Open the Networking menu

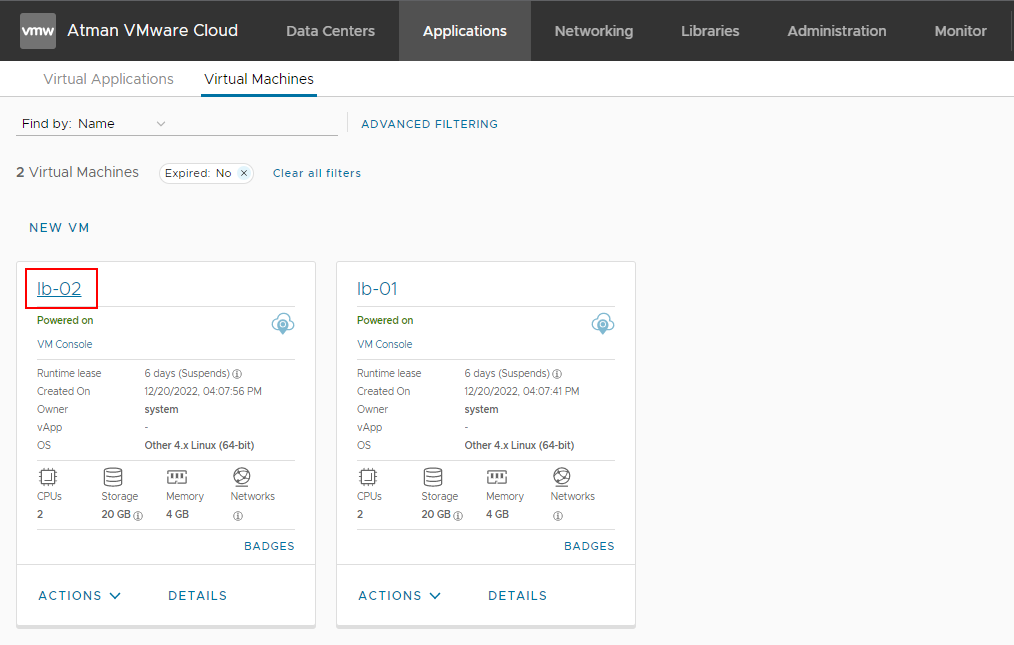594,30
